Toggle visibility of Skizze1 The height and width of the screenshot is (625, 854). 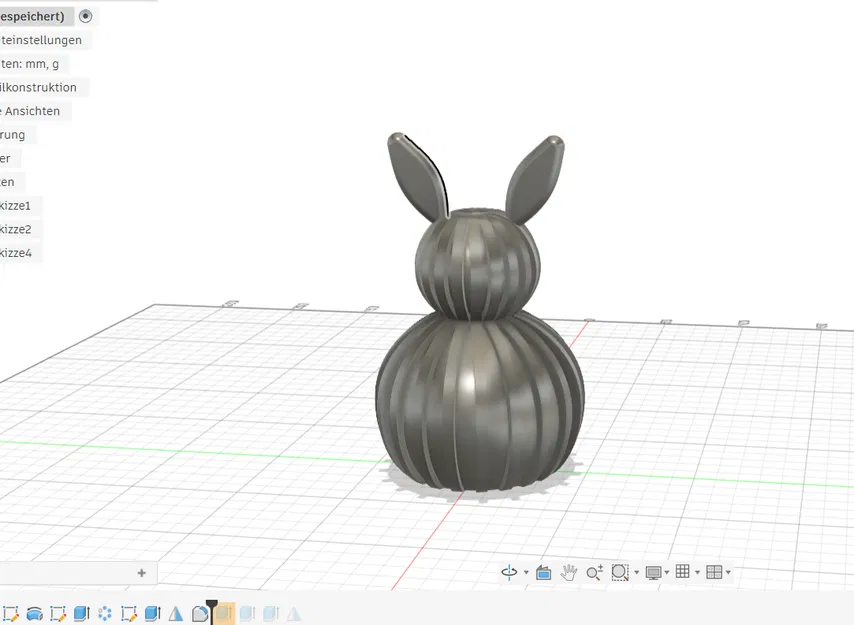14,205
